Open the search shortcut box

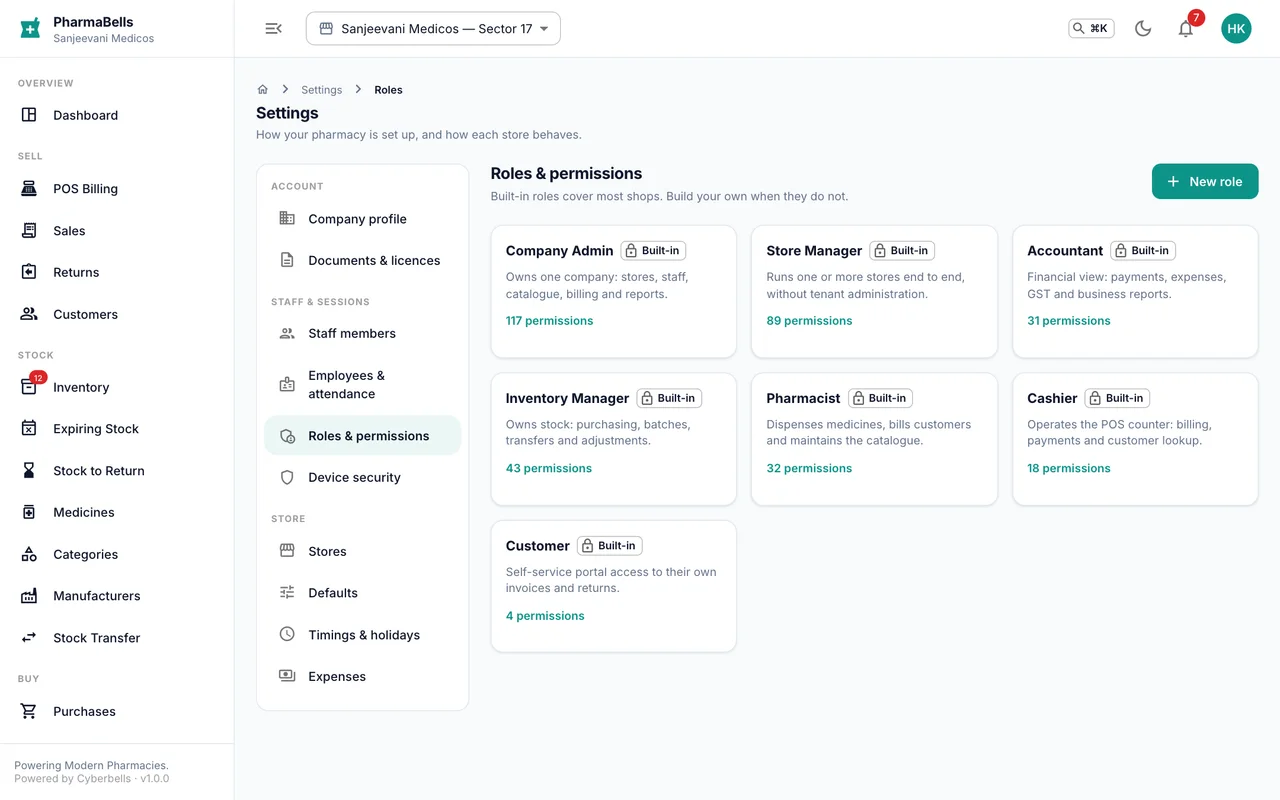[x=1091, y=29]
